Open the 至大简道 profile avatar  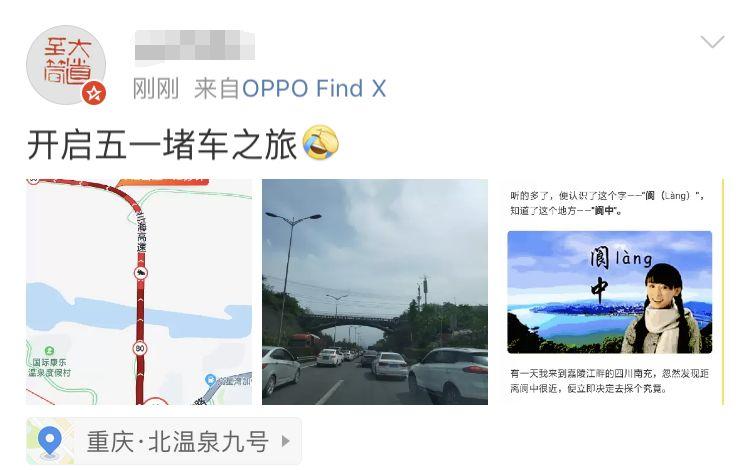tap(66, 65)
